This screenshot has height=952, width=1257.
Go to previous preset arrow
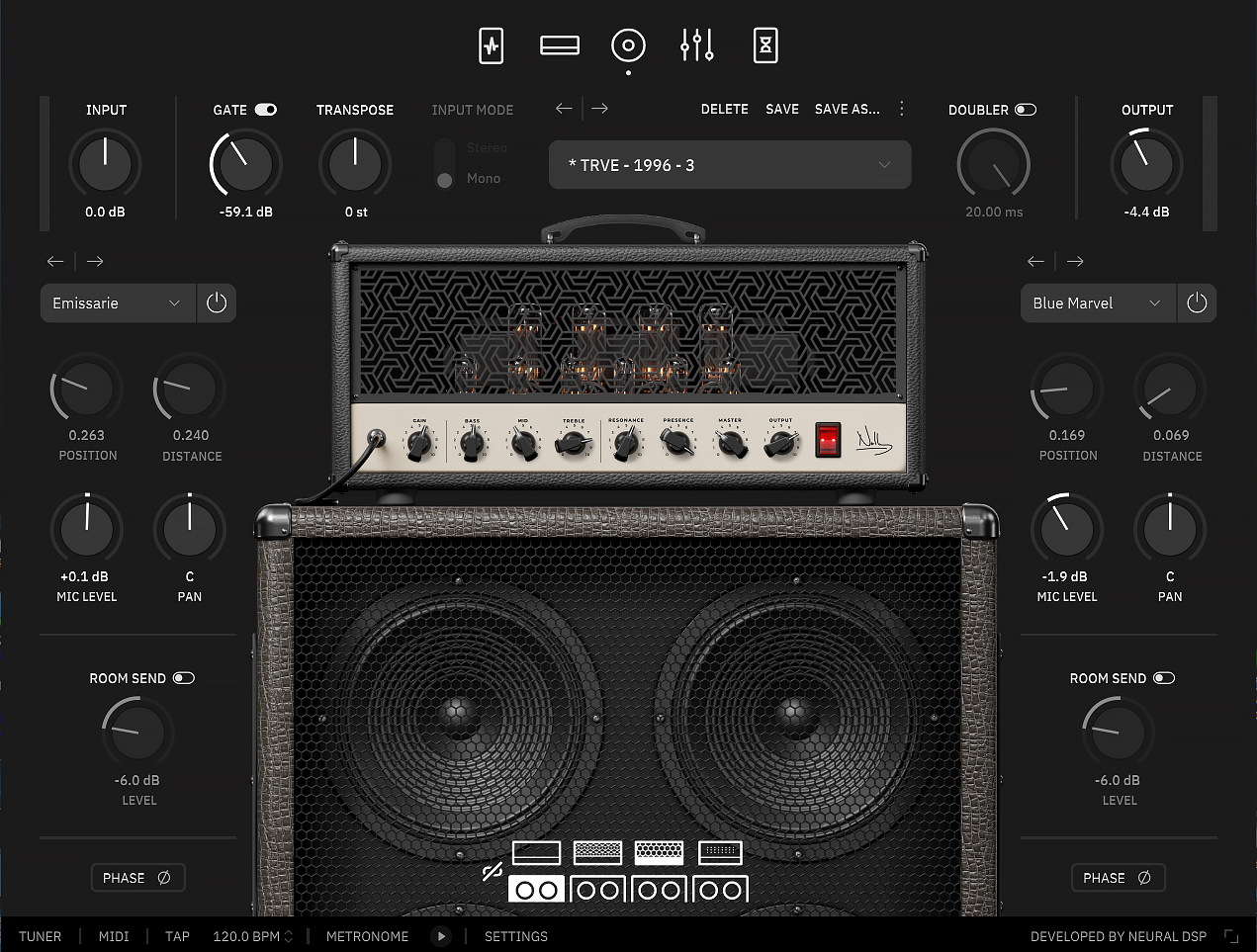click(564, 109)
